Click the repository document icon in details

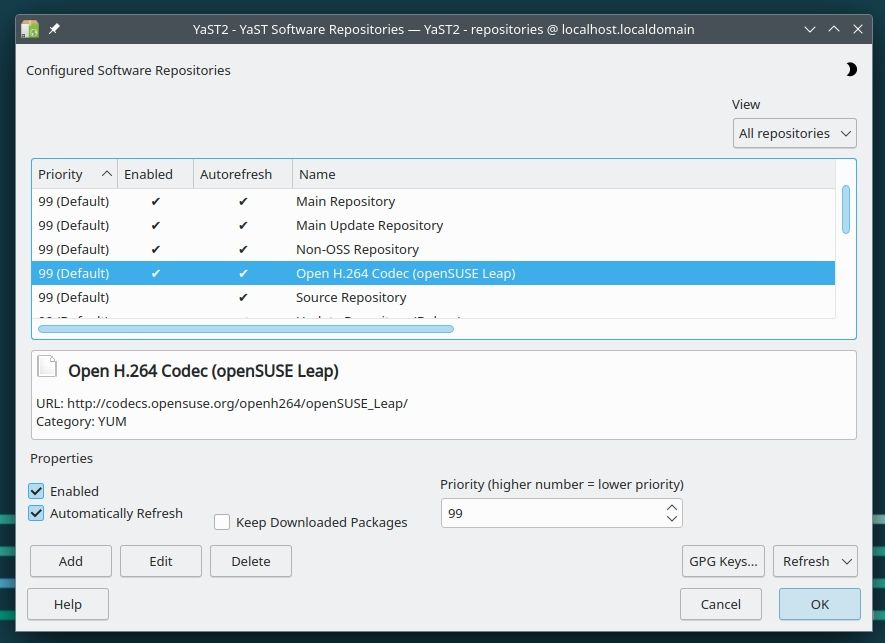click(47, 366)
